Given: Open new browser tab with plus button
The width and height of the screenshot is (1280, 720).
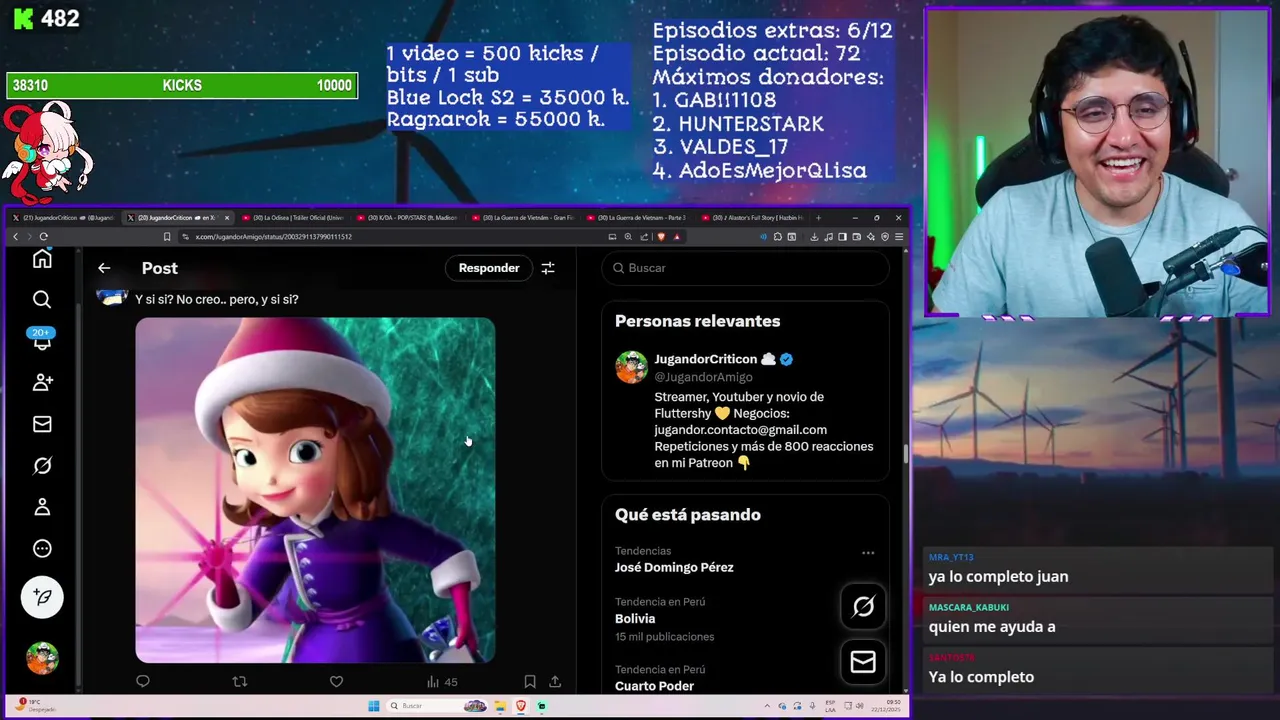Looking at the screenshot, I should (819, 217).
